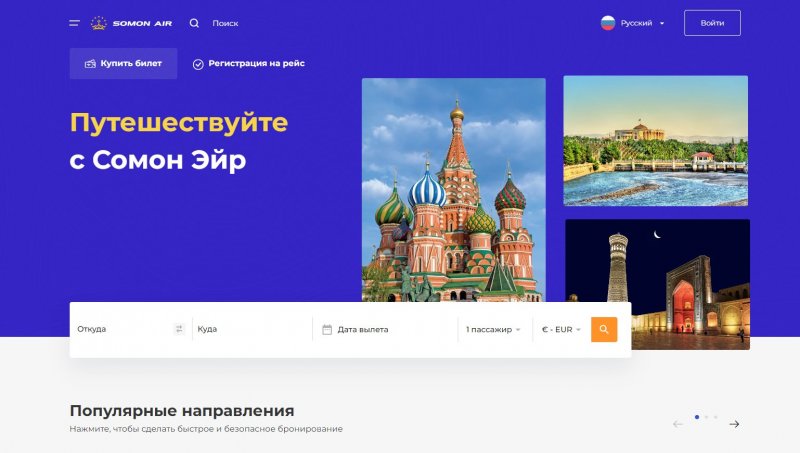The image size is (800, 453).
Task: Click the Войти login button
Action: pos(712,23)
